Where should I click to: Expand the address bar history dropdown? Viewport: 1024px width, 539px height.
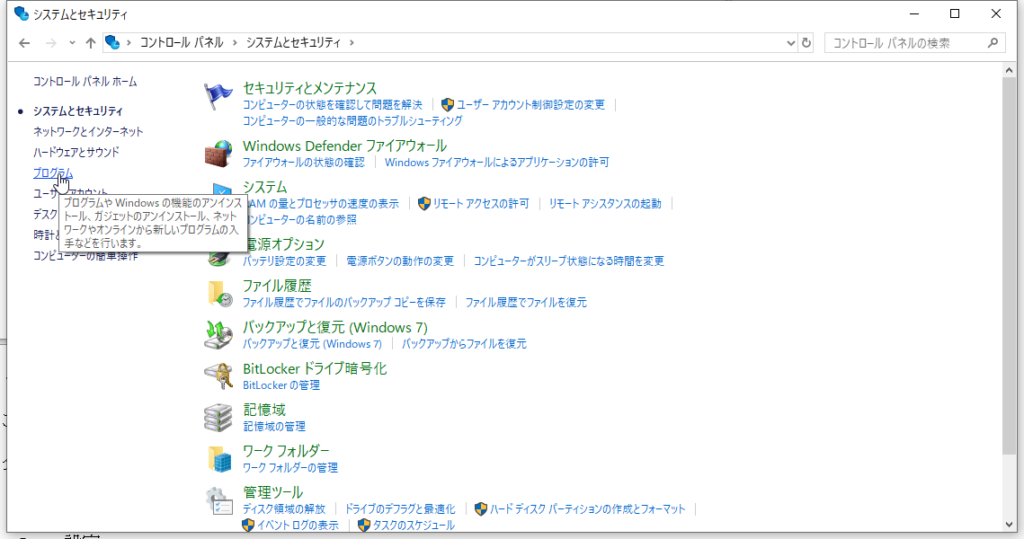[790, 42]
